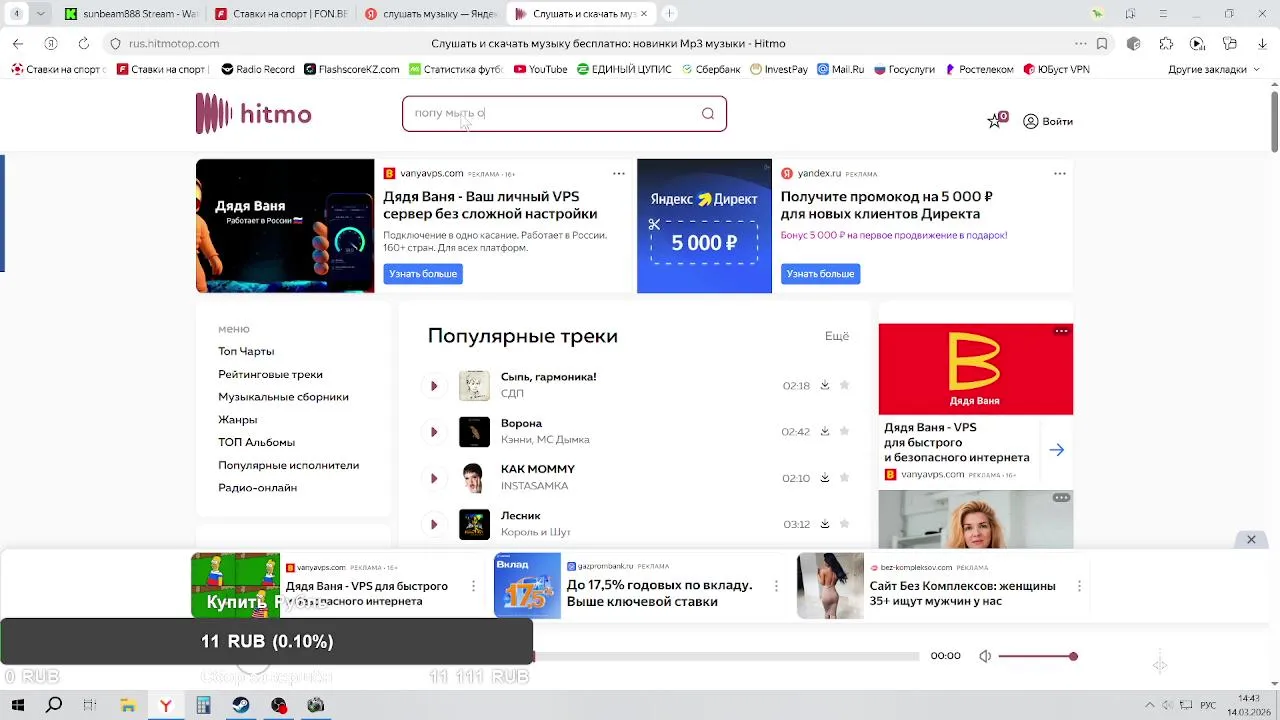
Task: Open options dots on bottom vanyavps ad
Action: [x=473, y=586]
